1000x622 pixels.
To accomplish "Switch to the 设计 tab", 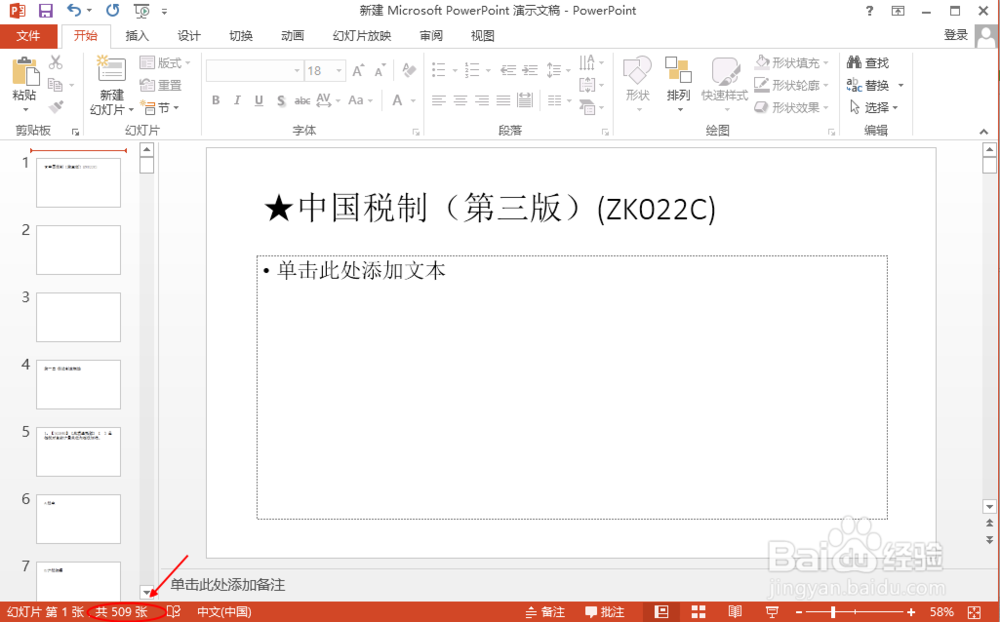I will coord(189,36).
